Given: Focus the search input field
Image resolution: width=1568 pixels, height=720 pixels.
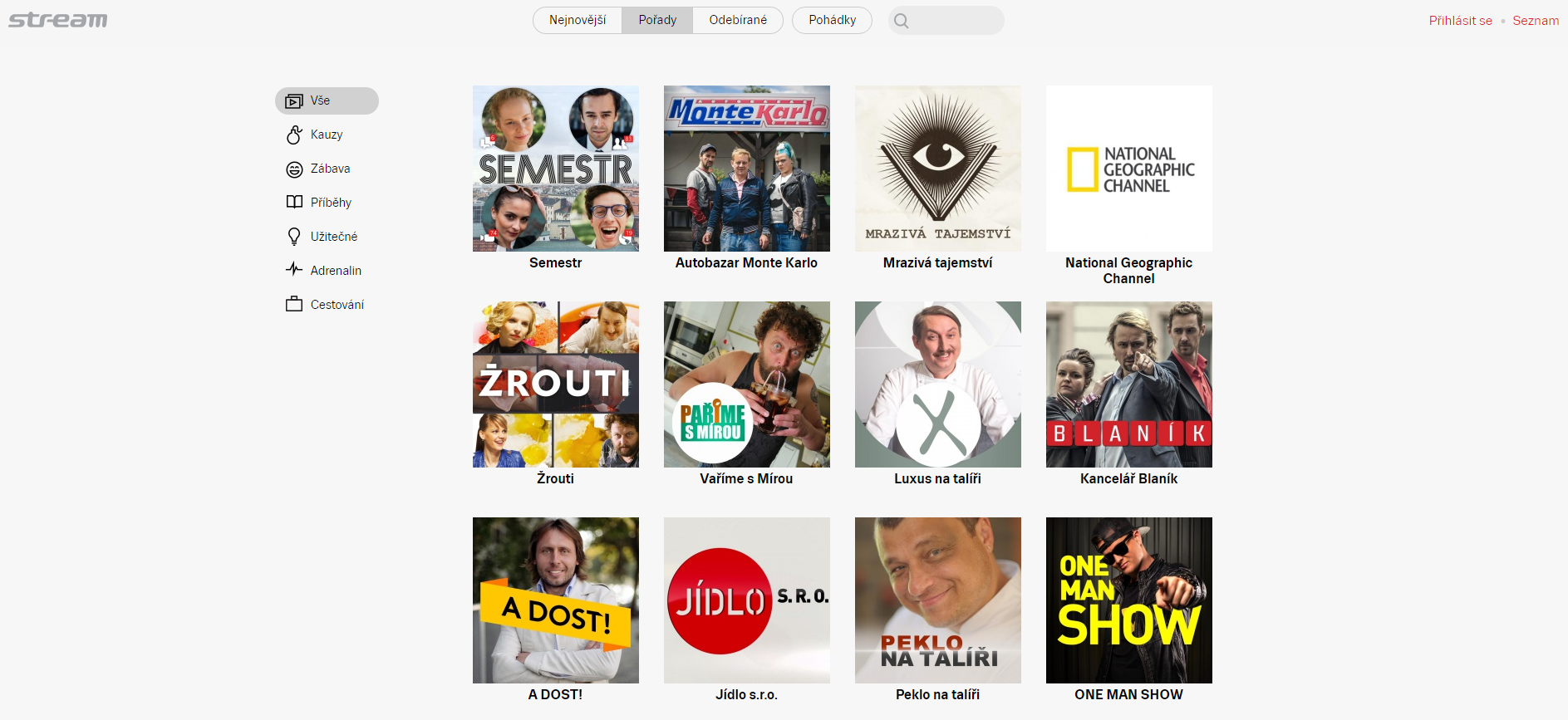Looking at the screenshot, I should [x=946, y=21].
